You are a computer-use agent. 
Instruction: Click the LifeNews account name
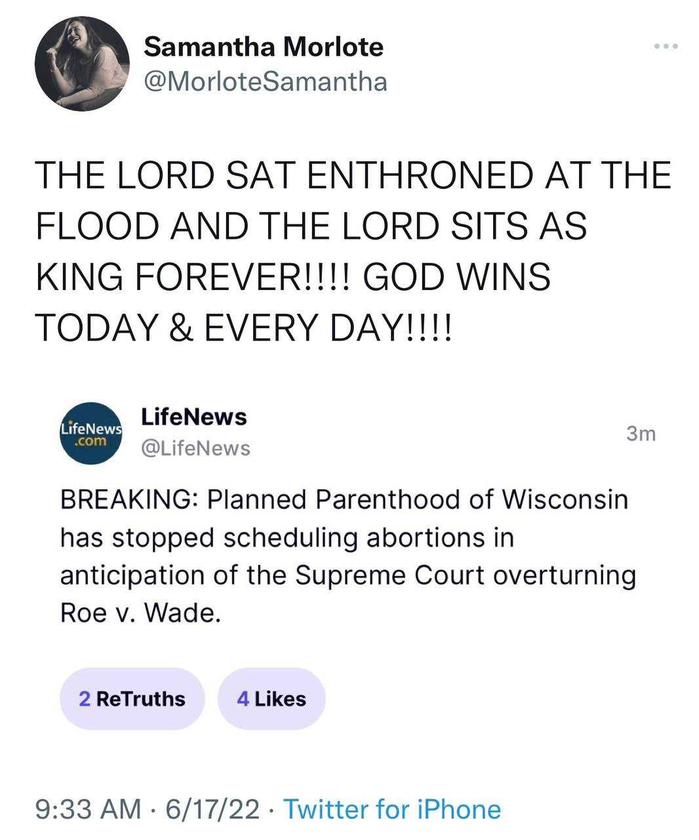[x=194, y=417]
